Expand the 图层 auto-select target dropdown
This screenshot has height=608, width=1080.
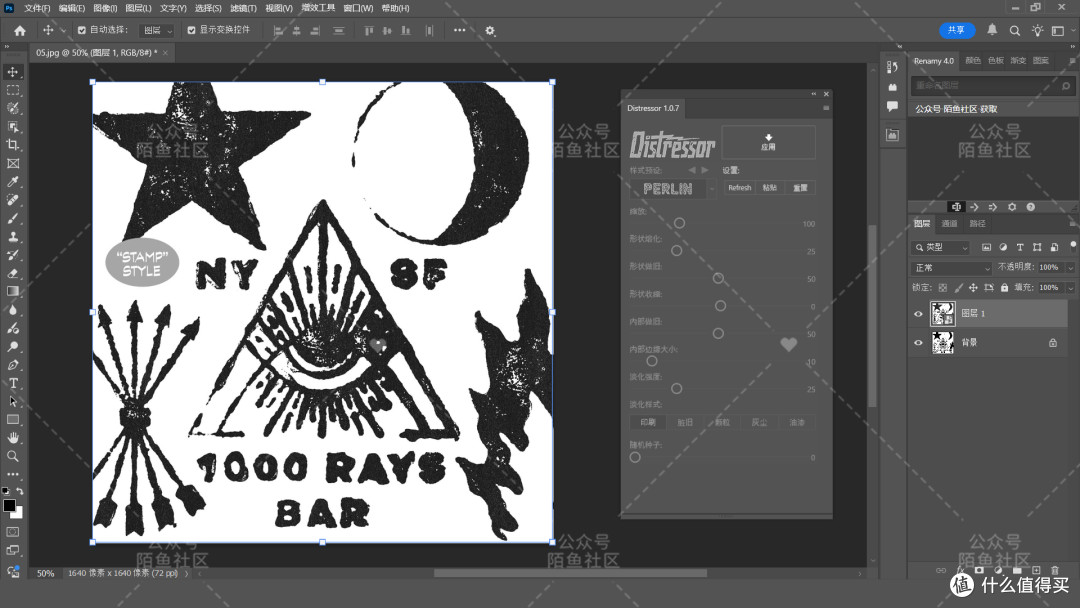[x=157, y=30]
